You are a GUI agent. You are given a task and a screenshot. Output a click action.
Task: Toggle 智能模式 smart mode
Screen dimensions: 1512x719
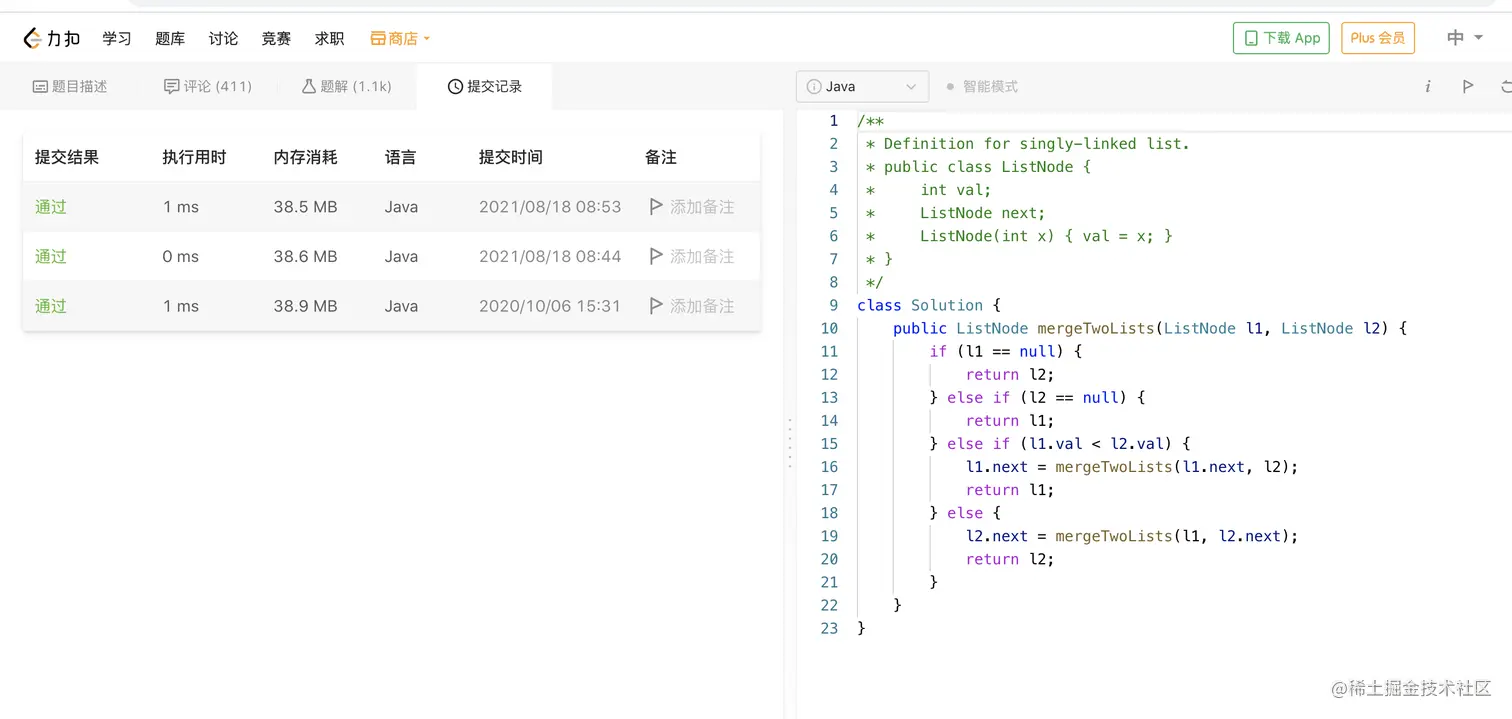coord(981,87)
